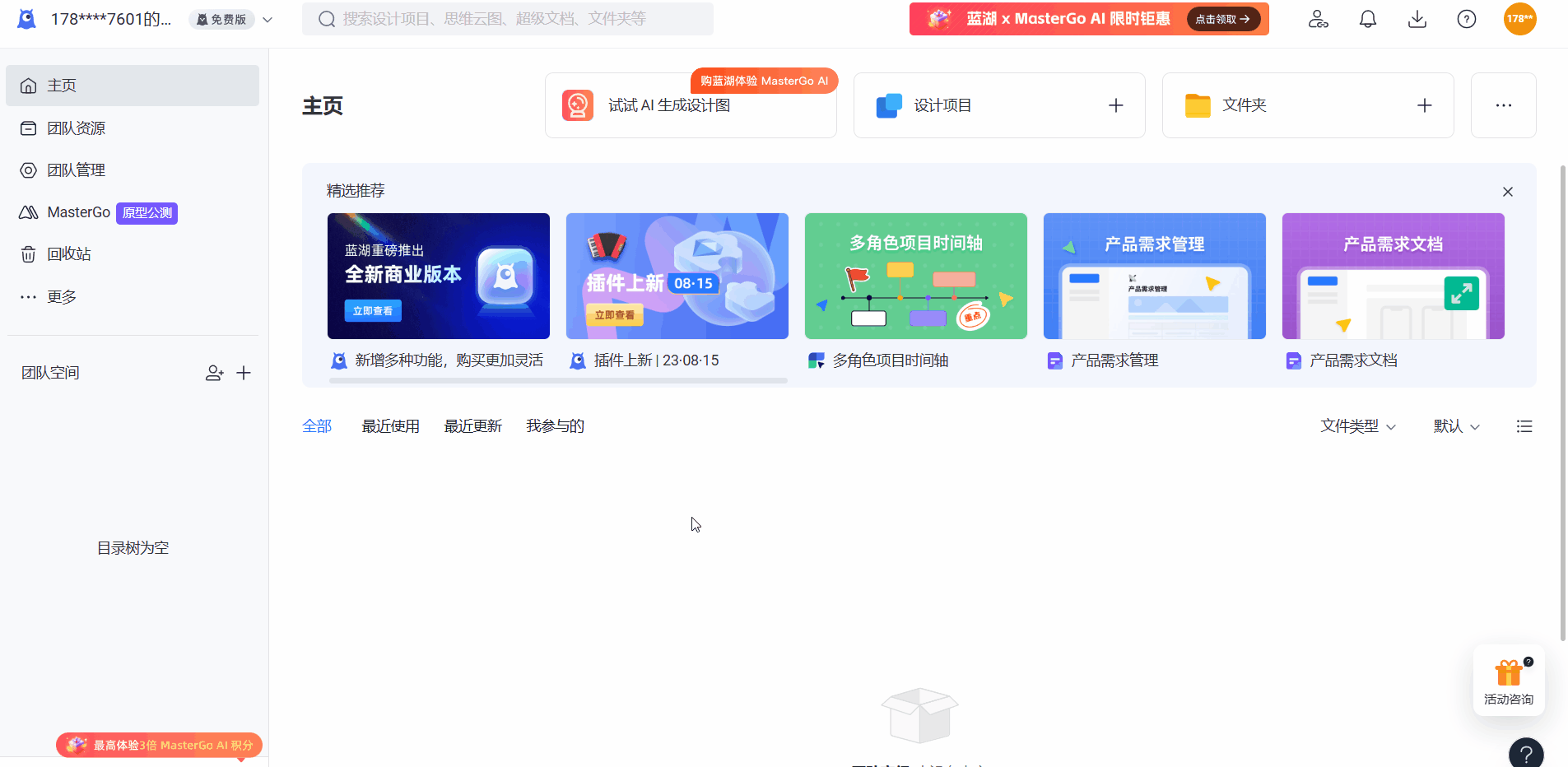Click 点击领取 in the promotion banner
The image size is (1568, 767).
[x=1221, y=18]
